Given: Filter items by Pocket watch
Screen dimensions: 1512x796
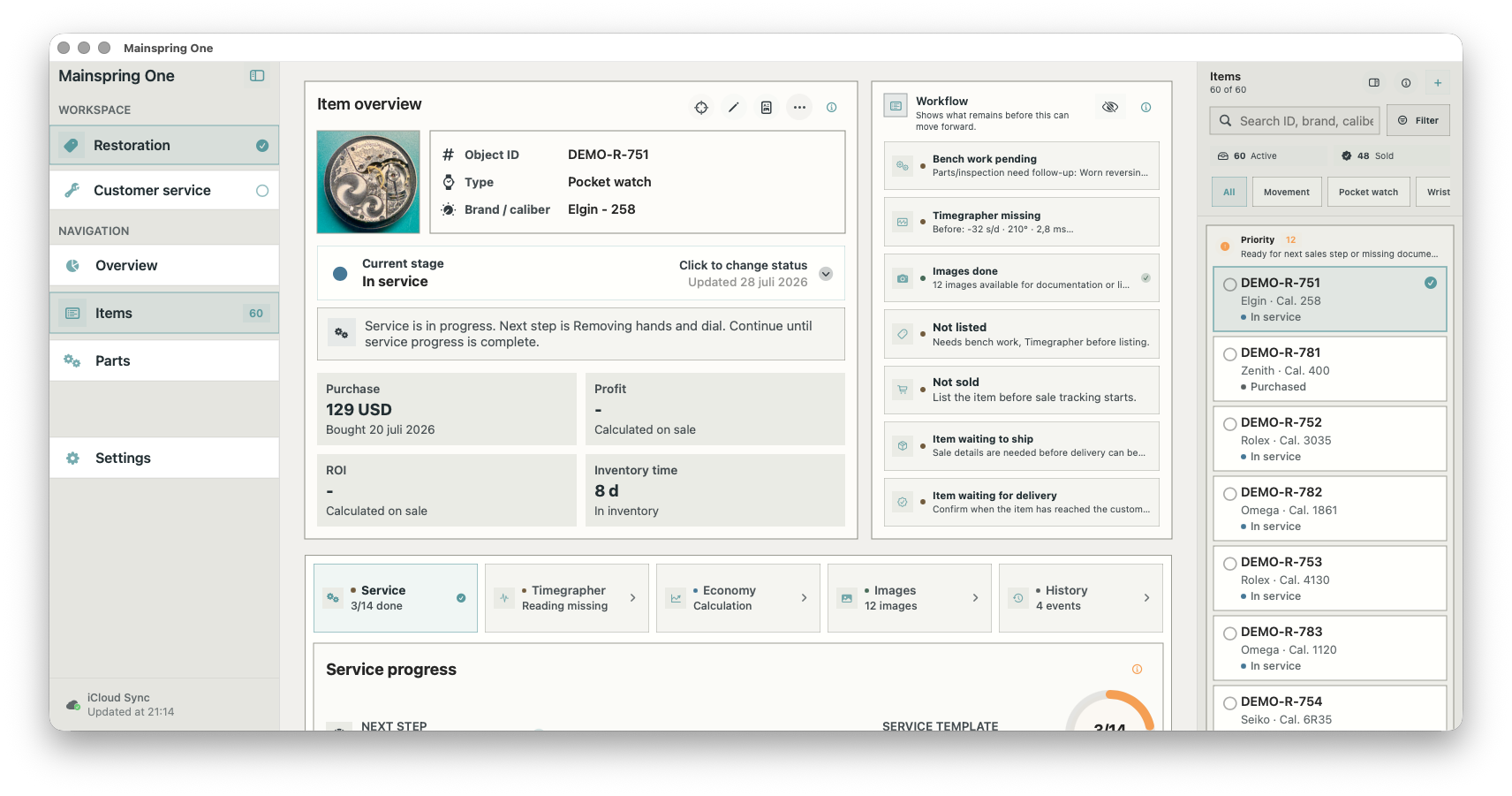Looking at the screenshot, I should [1368, 193].
